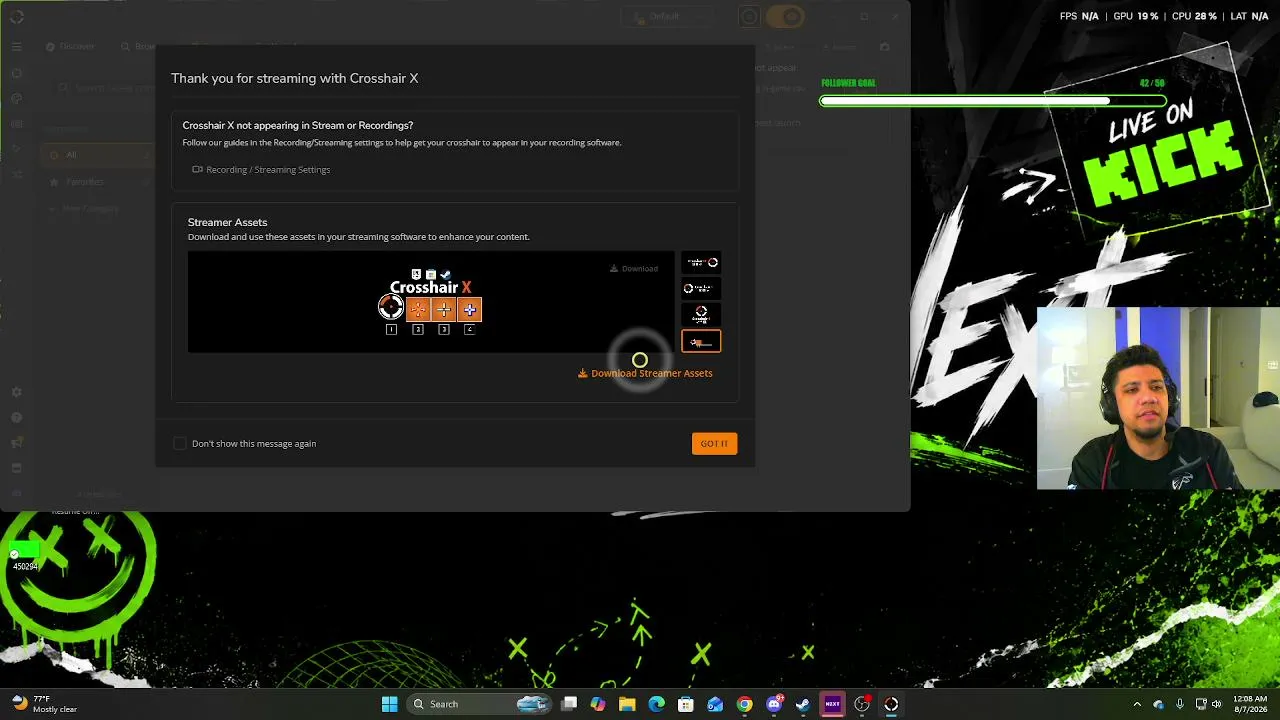Open Recording / Streaming Settings link
The width and height of the screenshot is (1280, 720).
[x=261, y=169]
